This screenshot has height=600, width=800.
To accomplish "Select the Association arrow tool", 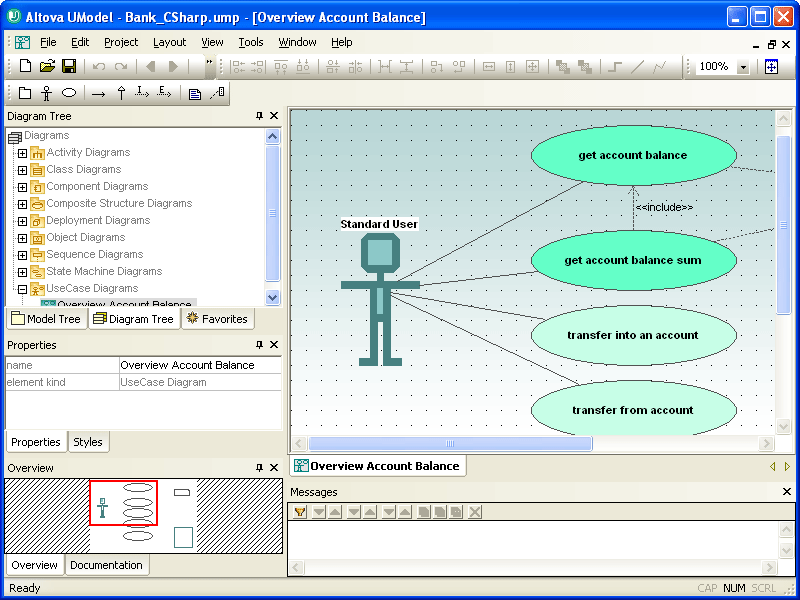I will (x=98, y=93).
